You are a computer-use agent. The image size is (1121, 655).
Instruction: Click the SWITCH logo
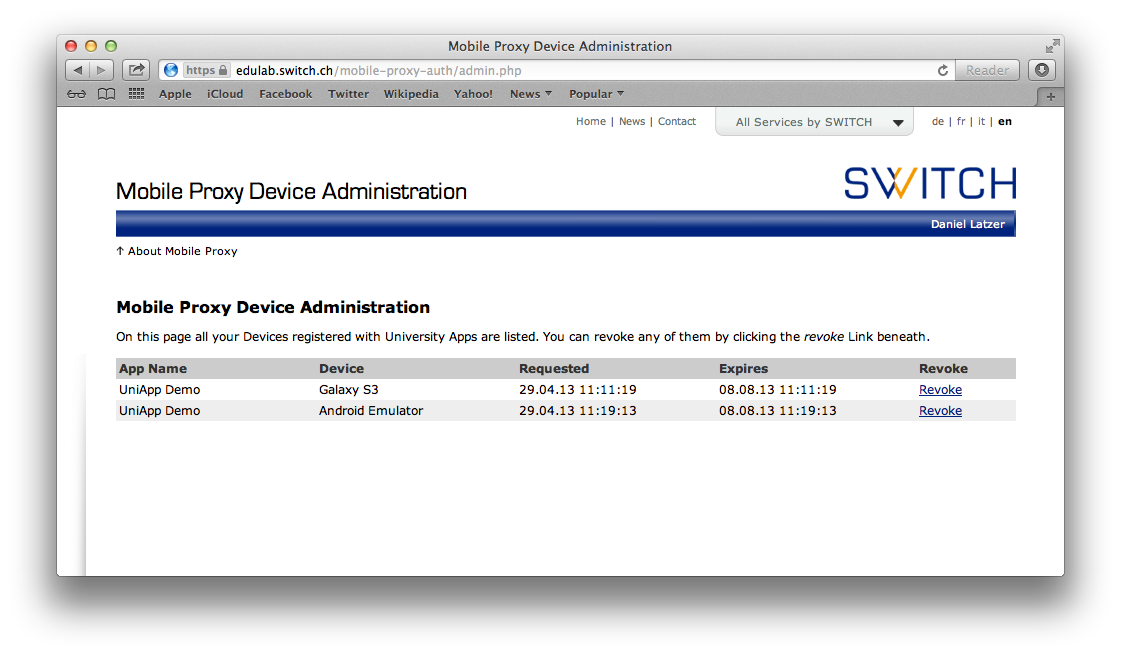tap(929, 183)
